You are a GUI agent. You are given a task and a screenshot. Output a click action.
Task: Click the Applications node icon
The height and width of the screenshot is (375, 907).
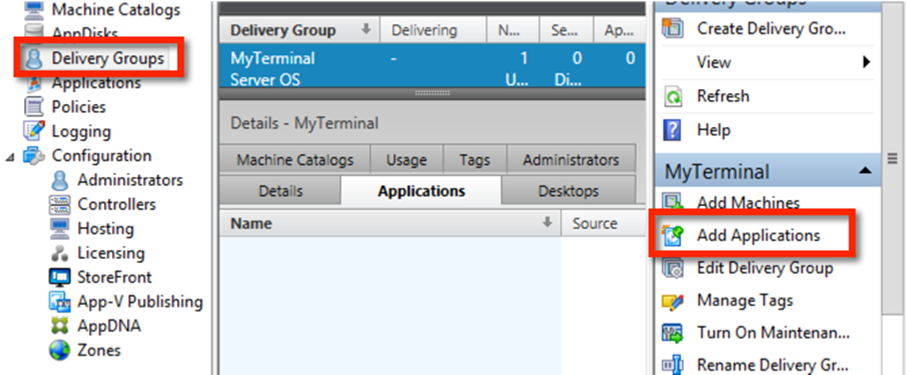[35, 83]
